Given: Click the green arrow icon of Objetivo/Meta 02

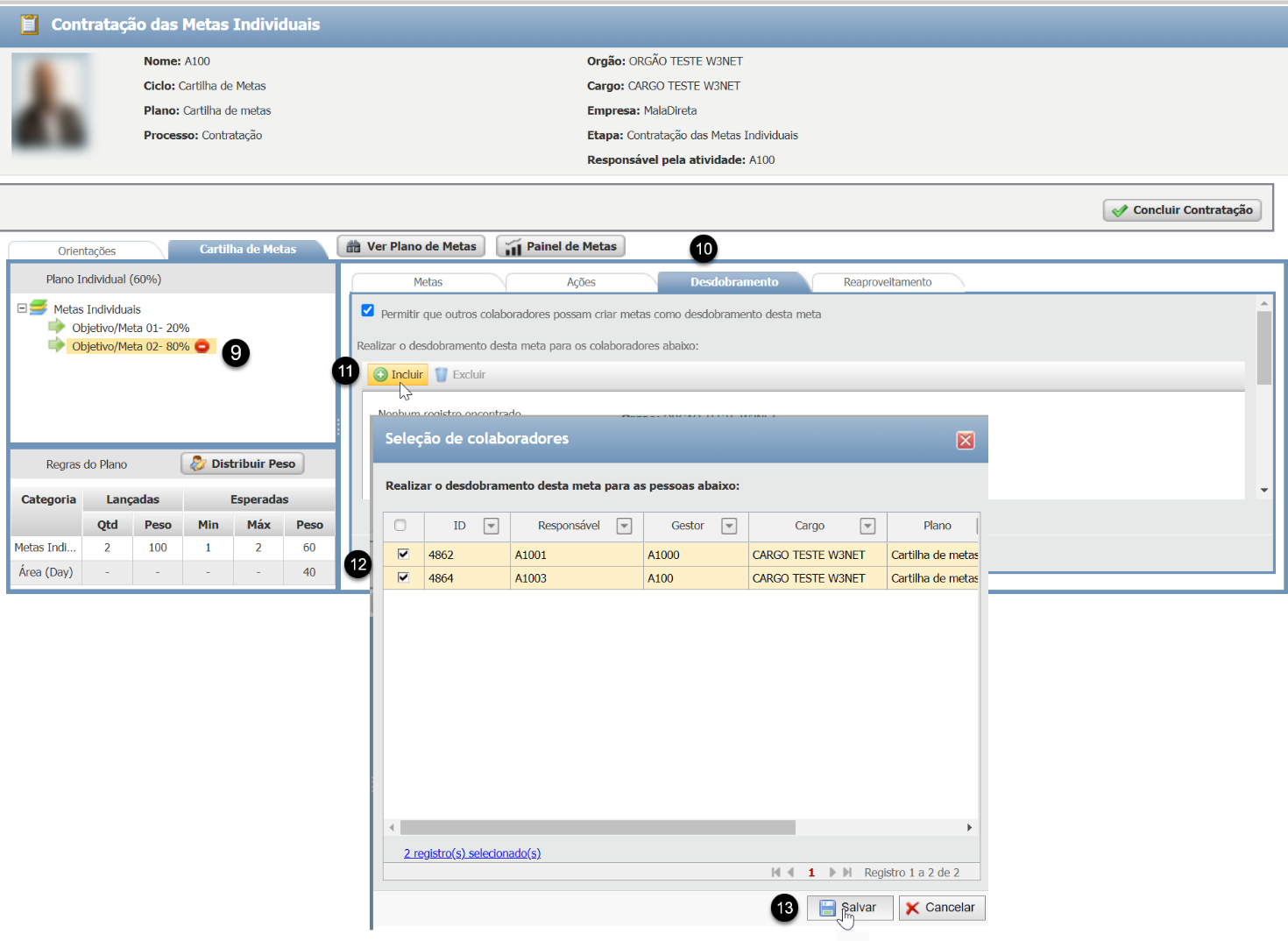Looking at the screenshot, I should coord(57,345).
